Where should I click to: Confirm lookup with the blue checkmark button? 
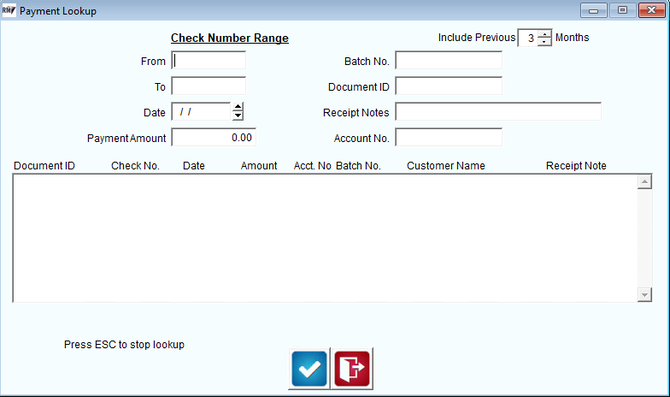coord(309,368)
